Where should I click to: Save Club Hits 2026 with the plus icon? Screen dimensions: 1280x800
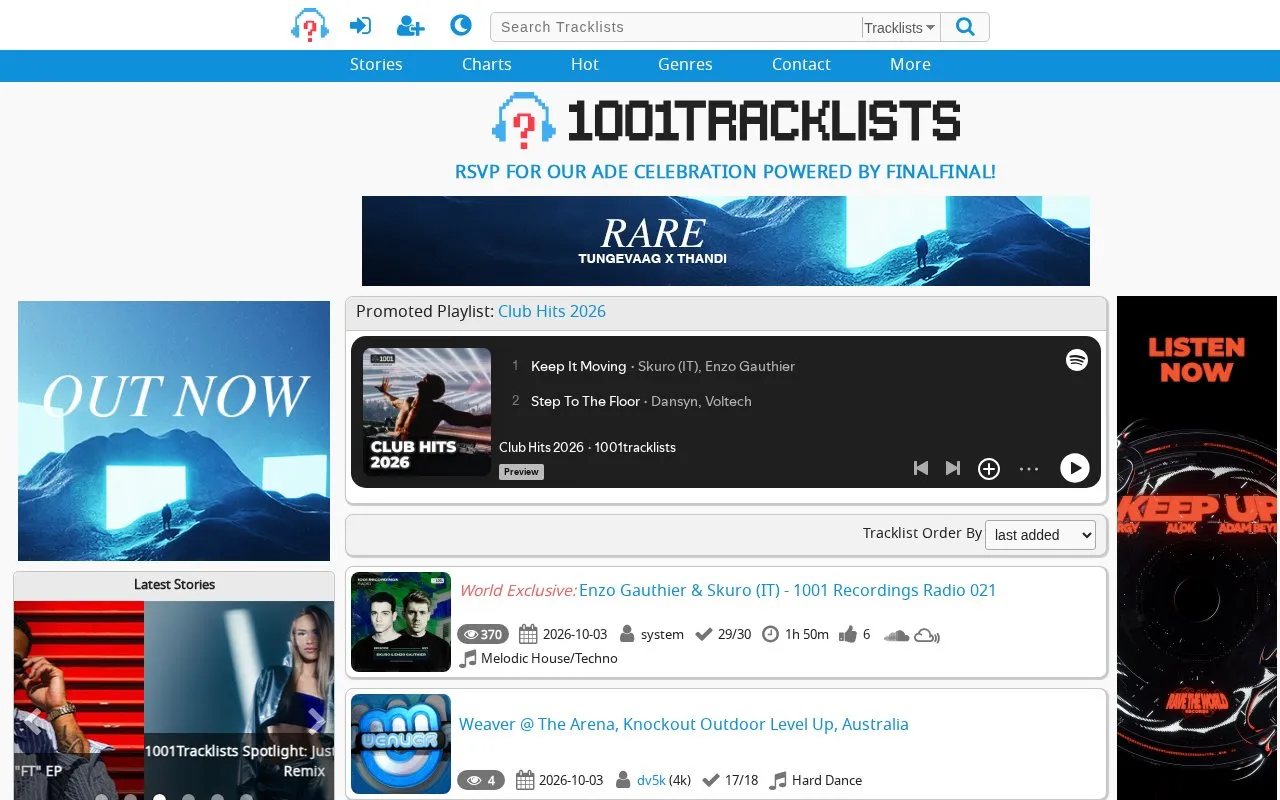click(989, 468)
